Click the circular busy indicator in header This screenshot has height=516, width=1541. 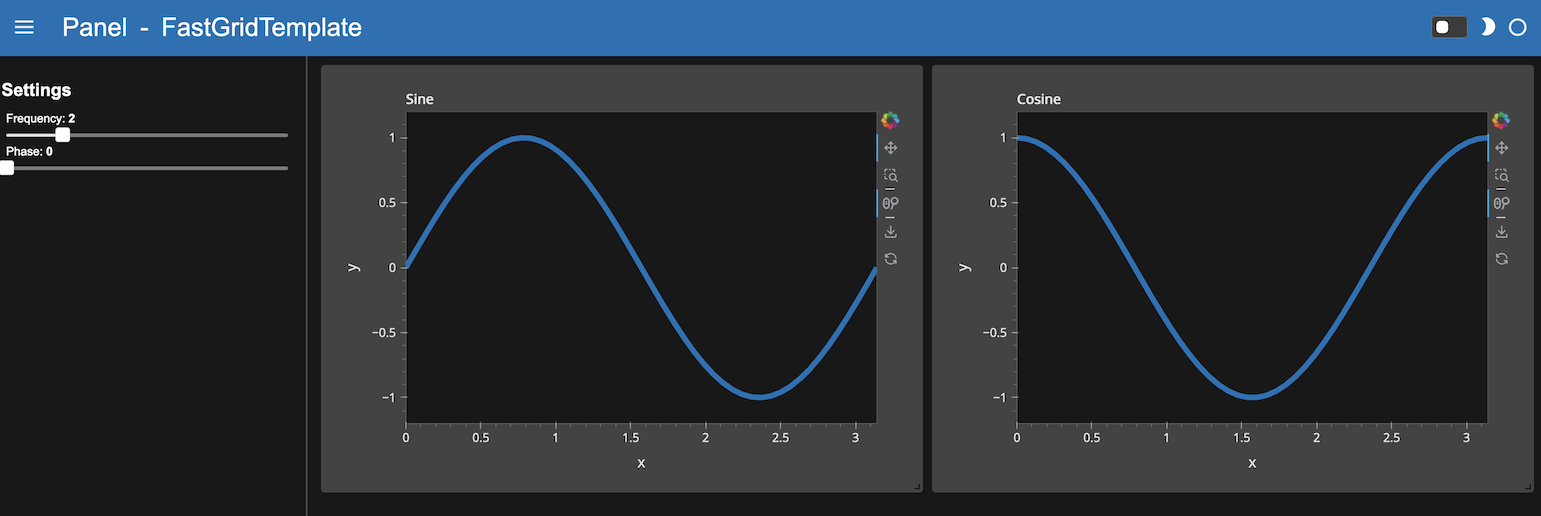(1517, 27)
